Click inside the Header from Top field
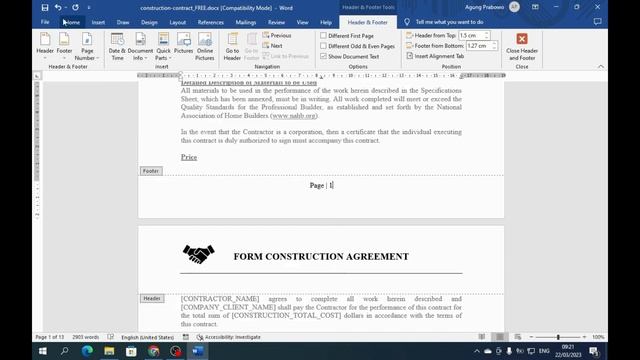This screenshot has height=360, width=640. click(x=471, y=36)
